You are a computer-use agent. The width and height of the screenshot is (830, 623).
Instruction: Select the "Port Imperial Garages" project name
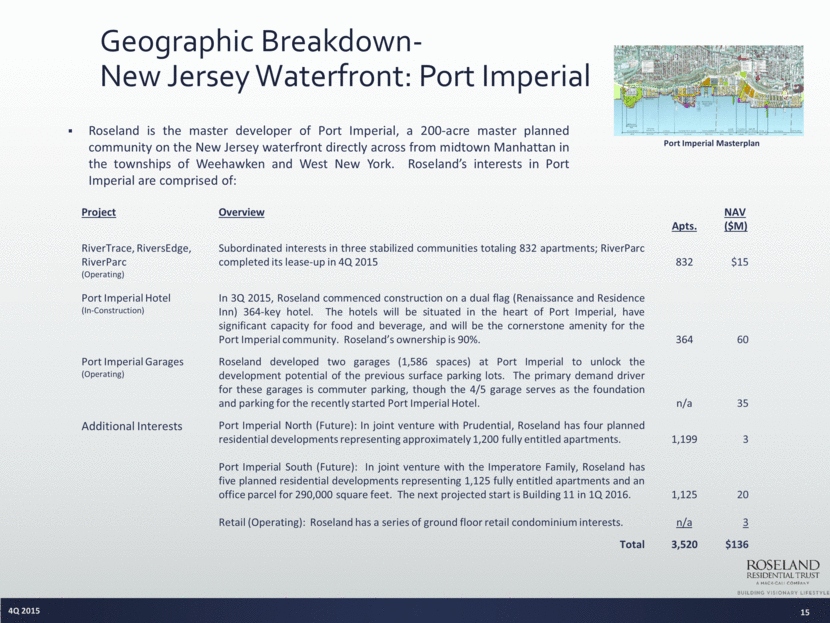pos(132,362)
